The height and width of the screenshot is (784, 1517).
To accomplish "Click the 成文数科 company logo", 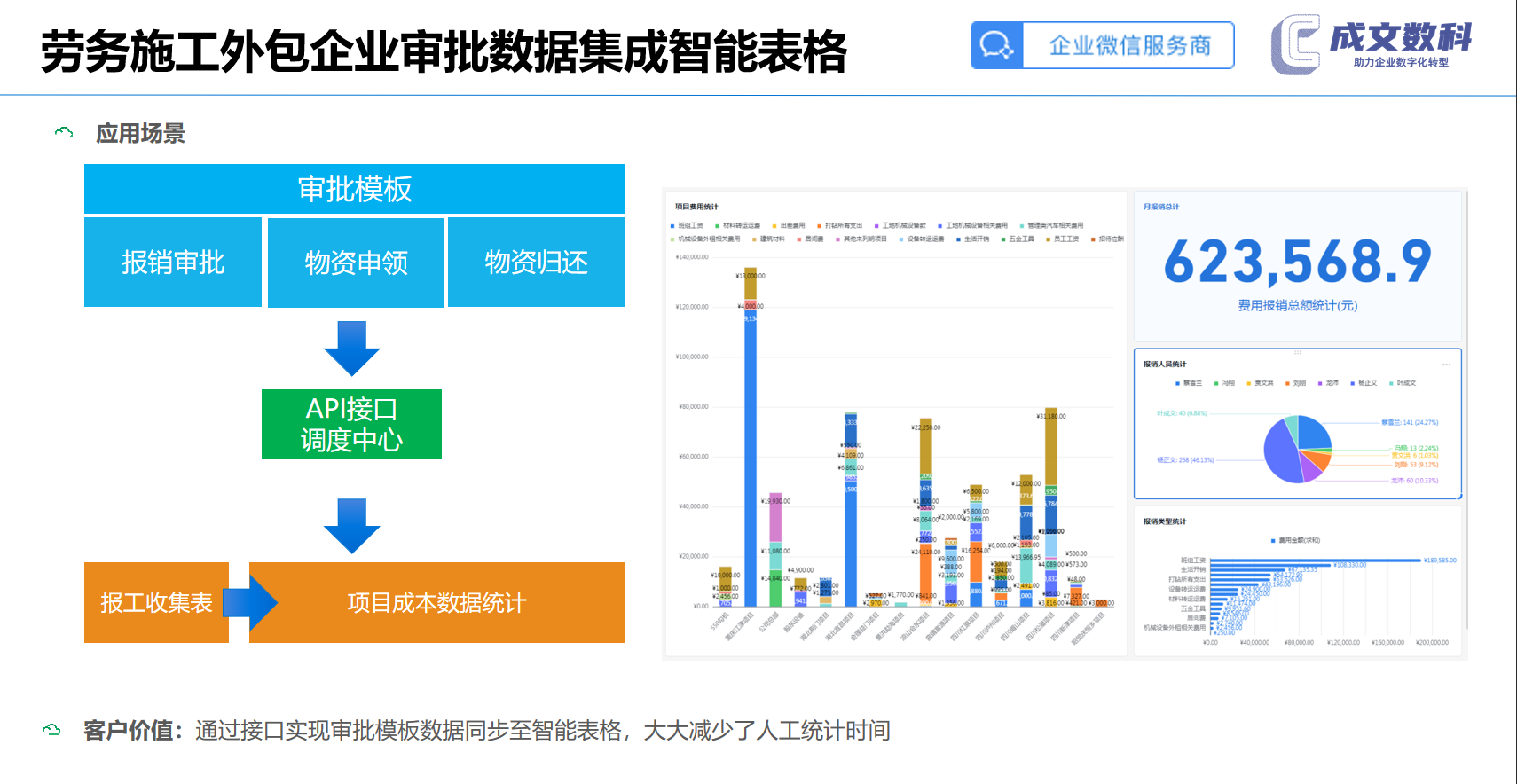I will coord(1372,44).
